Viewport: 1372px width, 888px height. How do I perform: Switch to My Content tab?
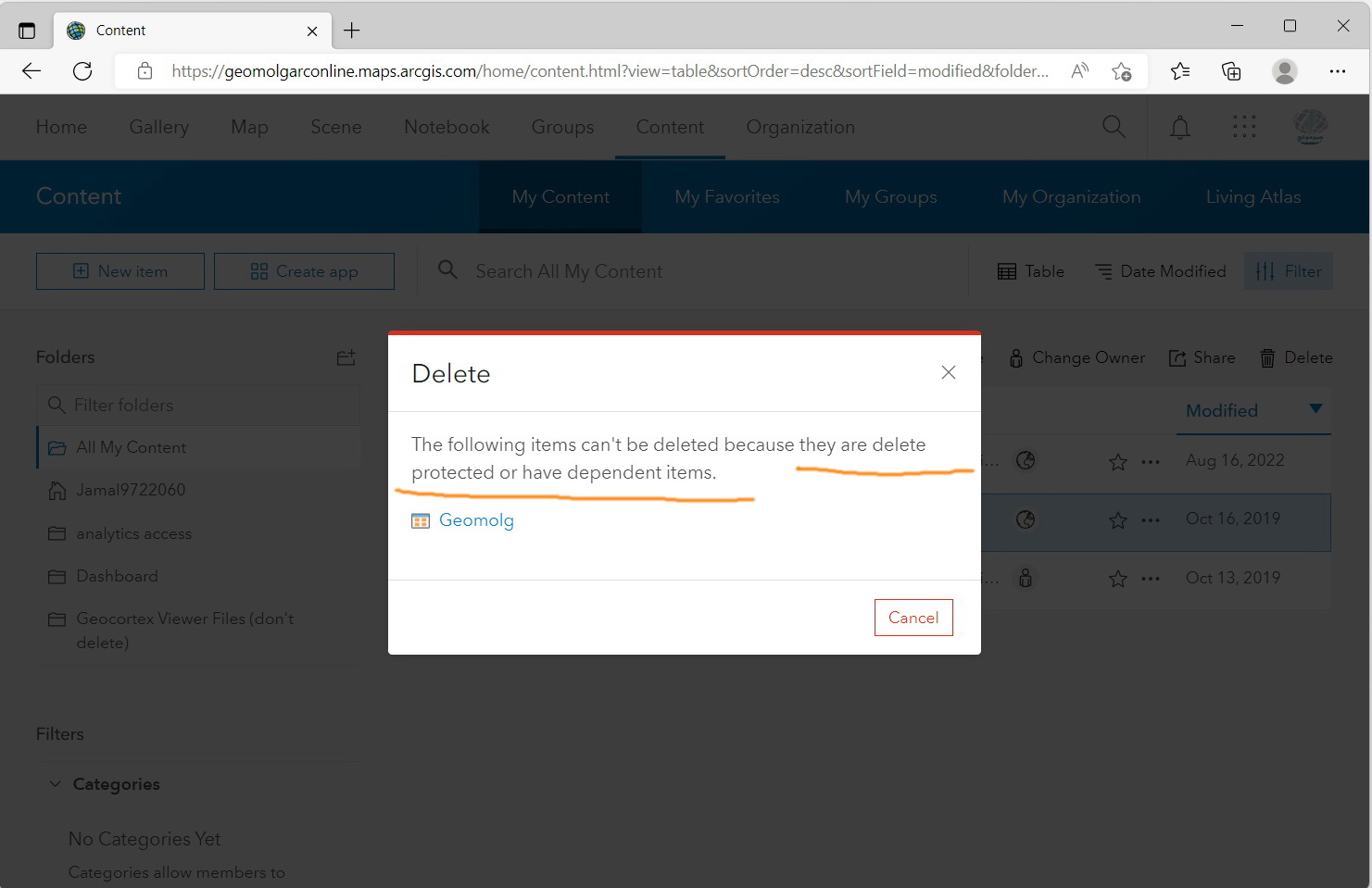[560, 196]
